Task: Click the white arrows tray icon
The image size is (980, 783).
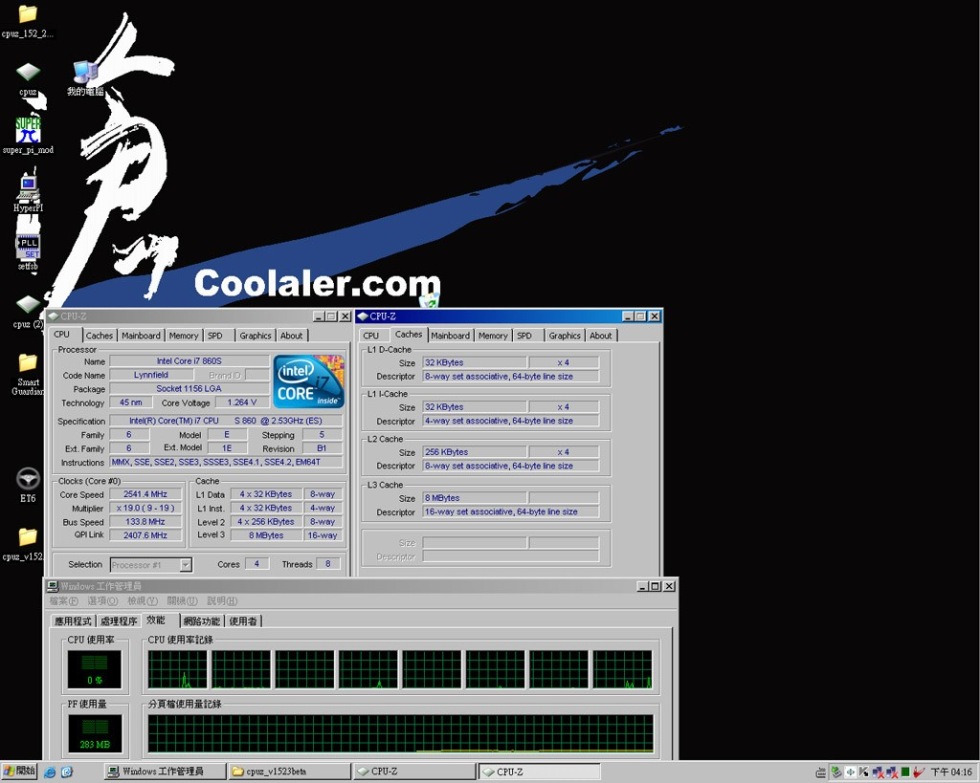Action: 851,773
